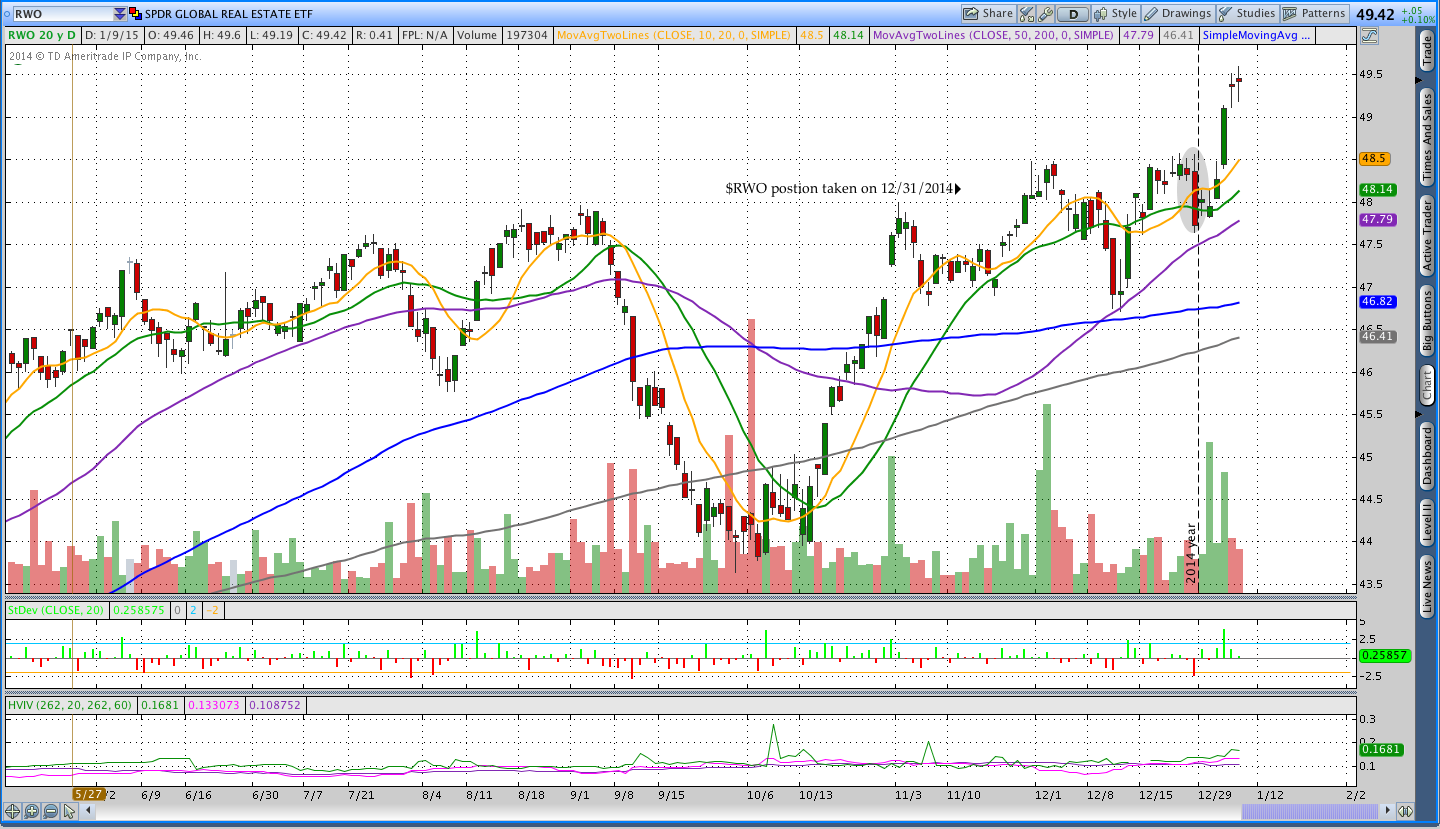The height and width of the screenshot is (829, 1440).
Task: Expand the RWO symbol dropdown arrow
Action: 120,14
